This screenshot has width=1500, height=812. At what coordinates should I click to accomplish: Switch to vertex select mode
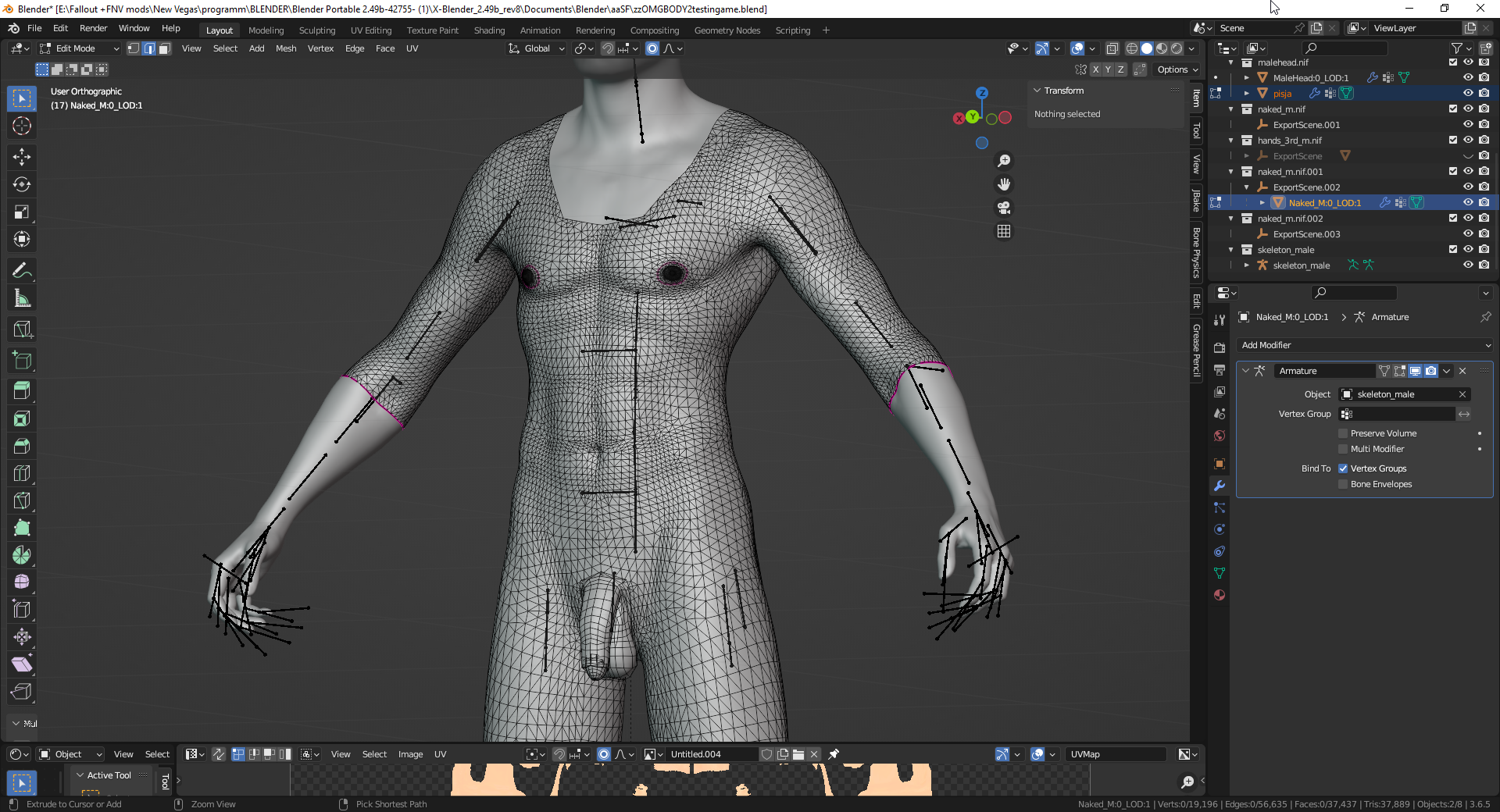click(134, 48)
